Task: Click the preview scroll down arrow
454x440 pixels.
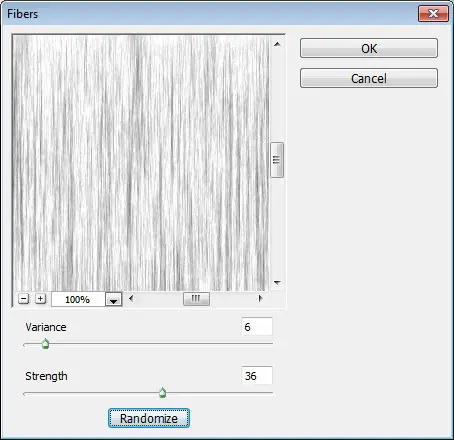Action: click(277, 283)
